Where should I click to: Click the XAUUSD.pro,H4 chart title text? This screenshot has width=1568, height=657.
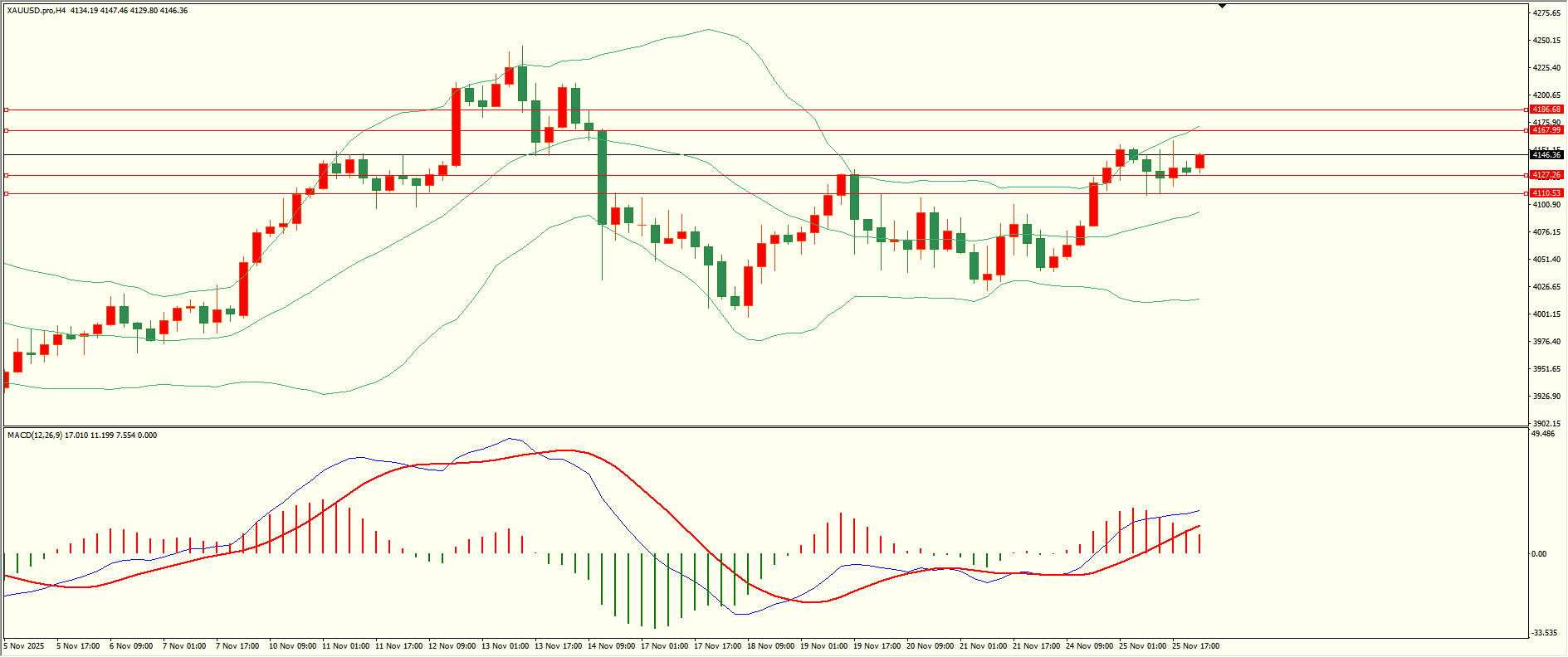(x=37, y=11)
